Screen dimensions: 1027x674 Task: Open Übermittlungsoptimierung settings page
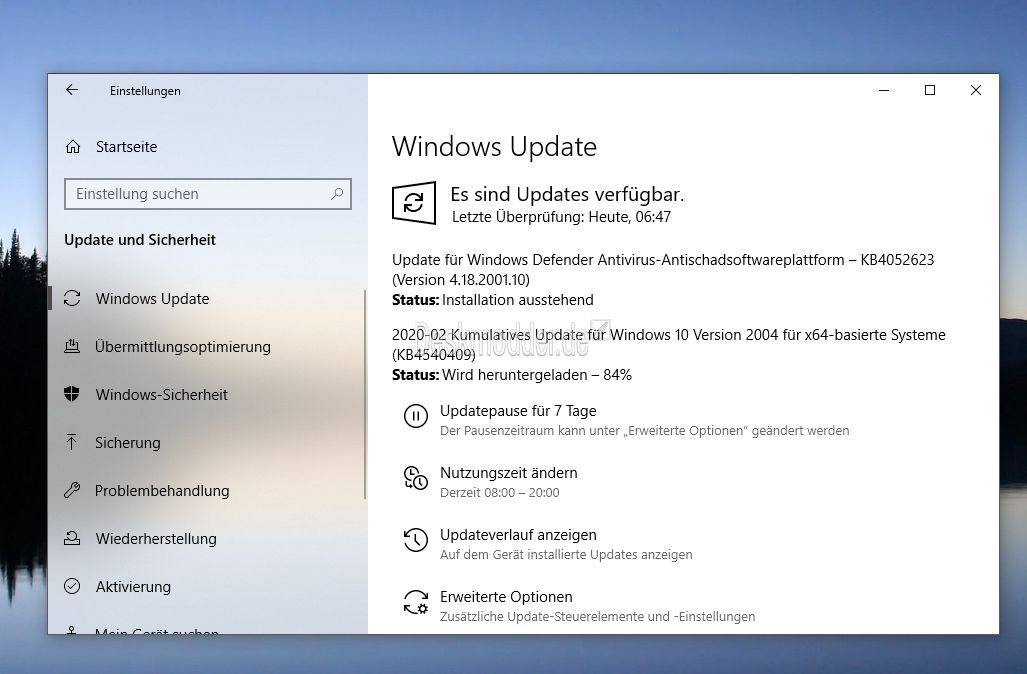pyautogui.click(x=183, y=346)
